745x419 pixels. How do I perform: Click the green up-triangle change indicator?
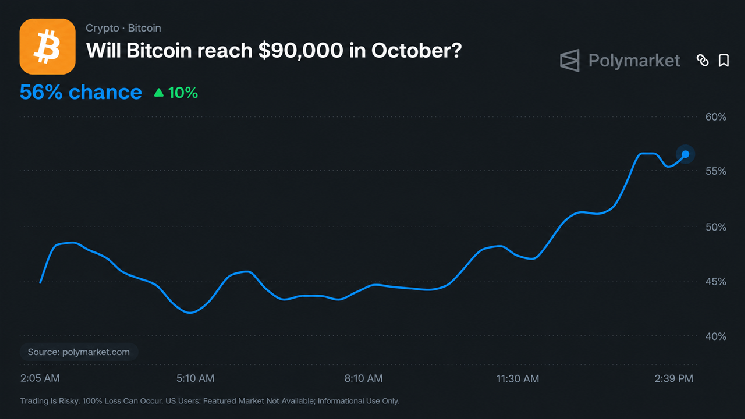click(x=159, y=93)
